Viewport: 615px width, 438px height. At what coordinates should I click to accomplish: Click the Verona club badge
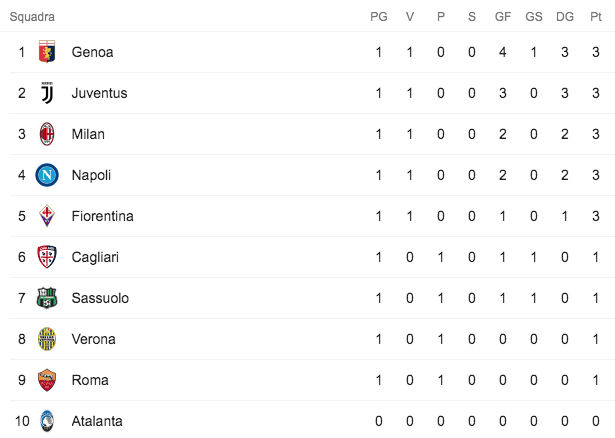(x=47, y=339)
